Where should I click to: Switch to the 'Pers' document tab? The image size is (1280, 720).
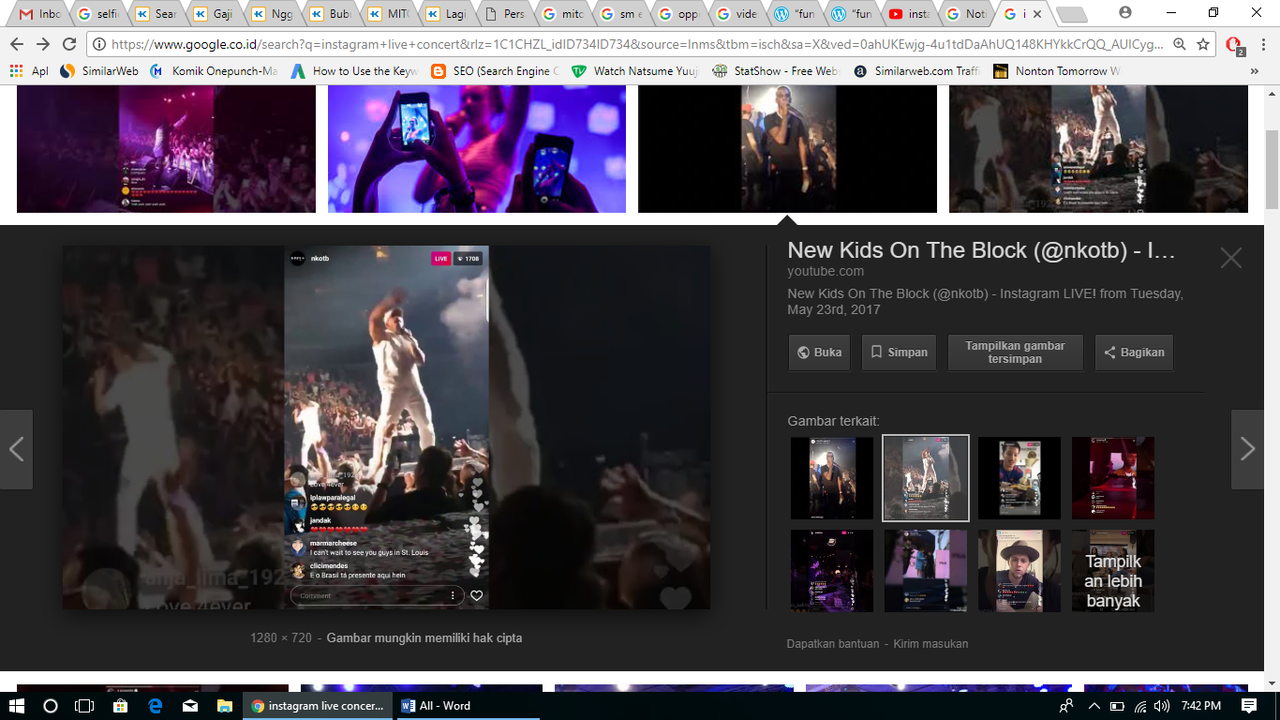503,14
